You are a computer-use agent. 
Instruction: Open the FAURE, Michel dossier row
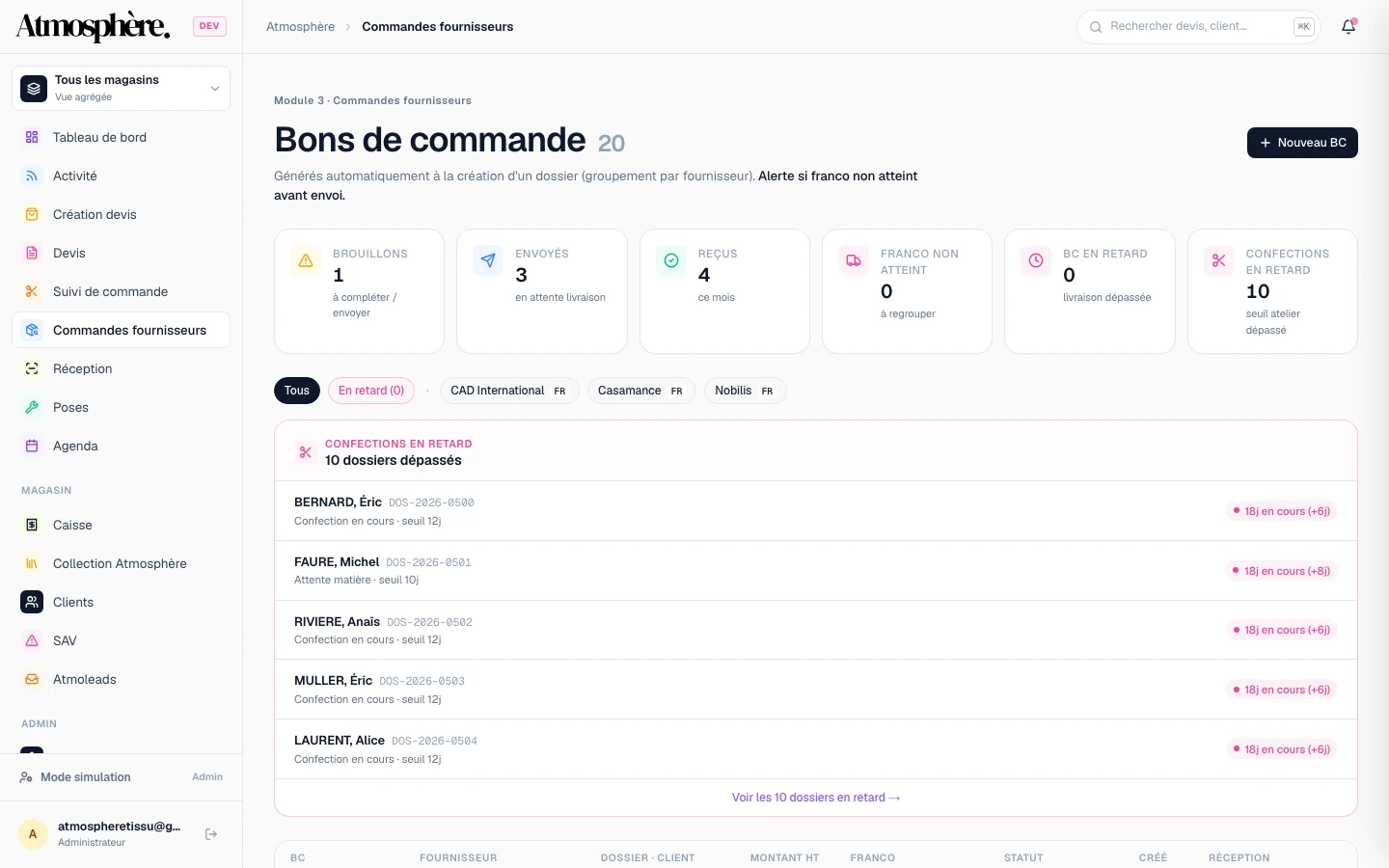[816, 571]
